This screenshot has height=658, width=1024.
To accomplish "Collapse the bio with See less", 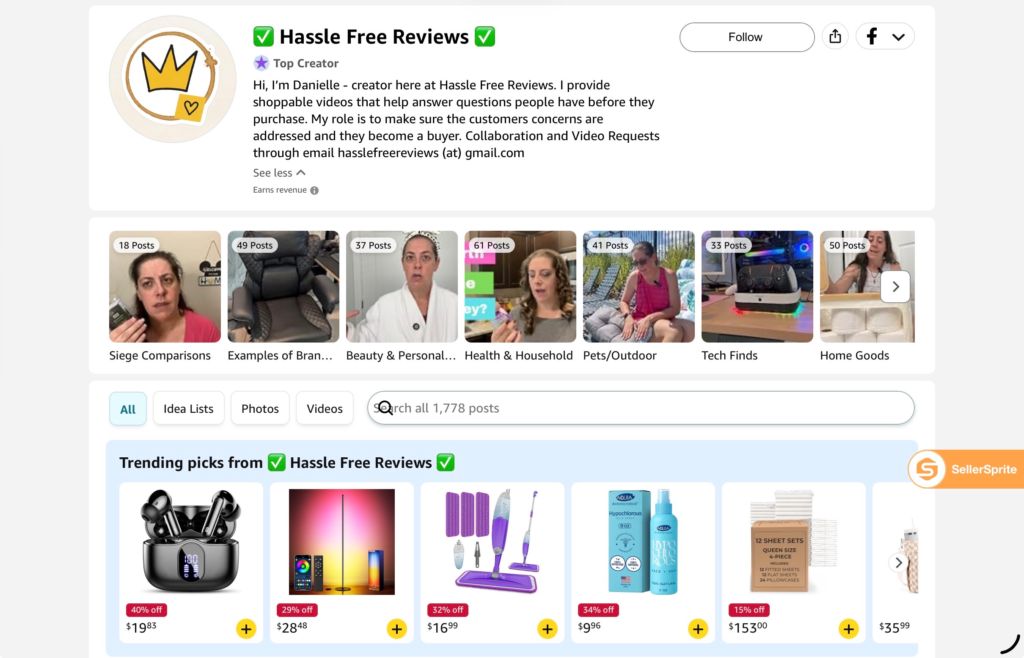I will point(279,173).
